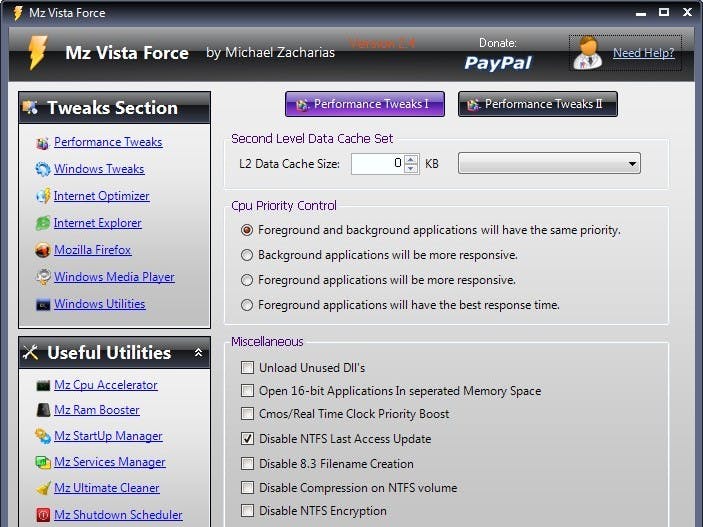Check Disable 8.3 Filename Creation
This screenshot has width=703, height=527.
(247, 463)
